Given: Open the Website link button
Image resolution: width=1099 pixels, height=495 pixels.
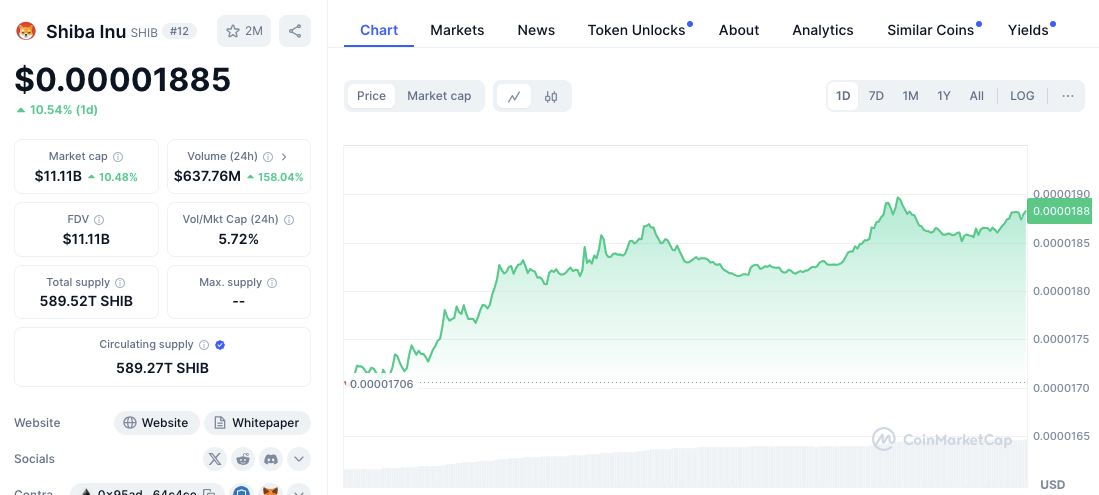Looking at the screenshot, I should tap(157, 423).
